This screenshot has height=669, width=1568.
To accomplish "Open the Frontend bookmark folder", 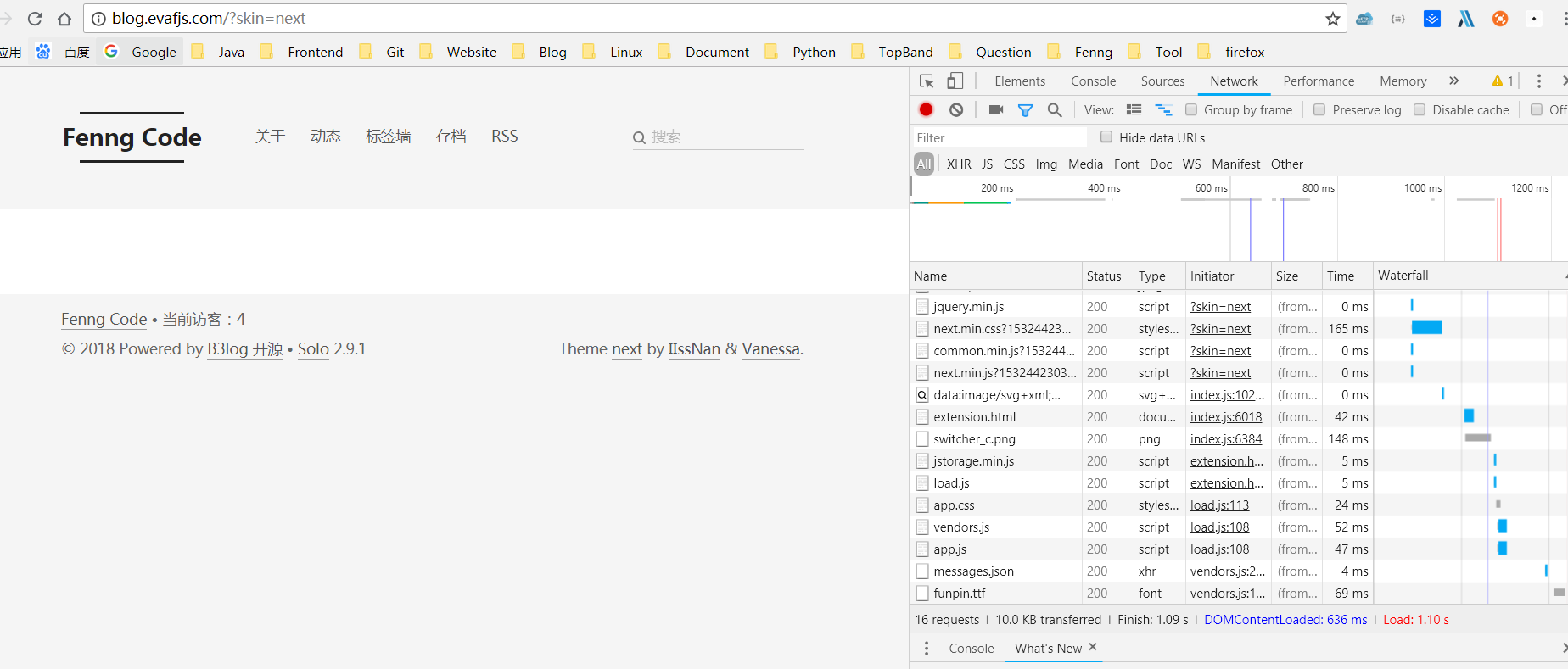I will (301, 52).
